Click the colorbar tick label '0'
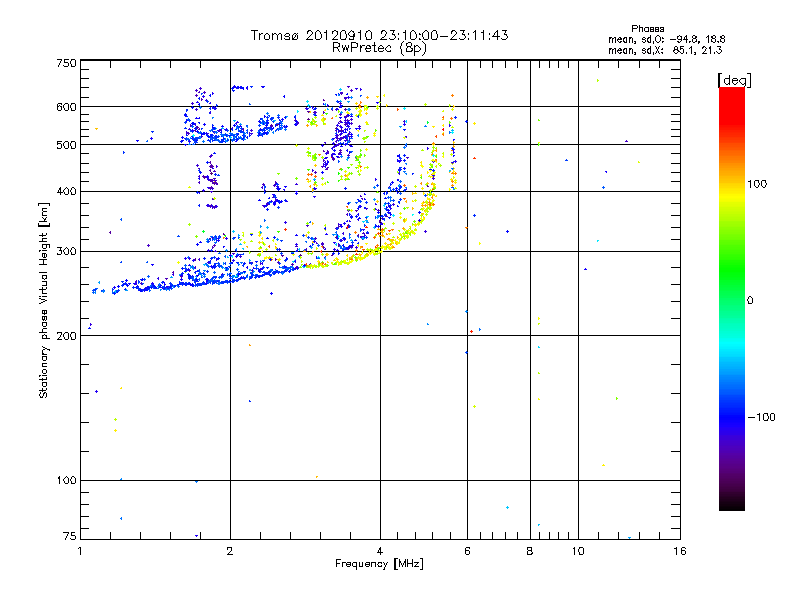 749,301
